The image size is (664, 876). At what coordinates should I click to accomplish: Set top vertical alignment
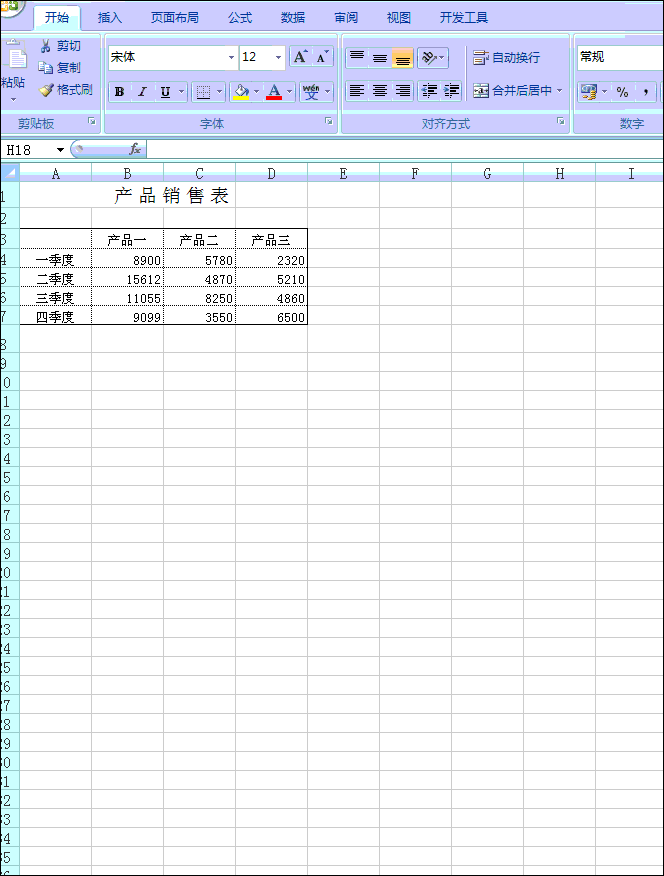pyautogui.click(x=357, y=58)
